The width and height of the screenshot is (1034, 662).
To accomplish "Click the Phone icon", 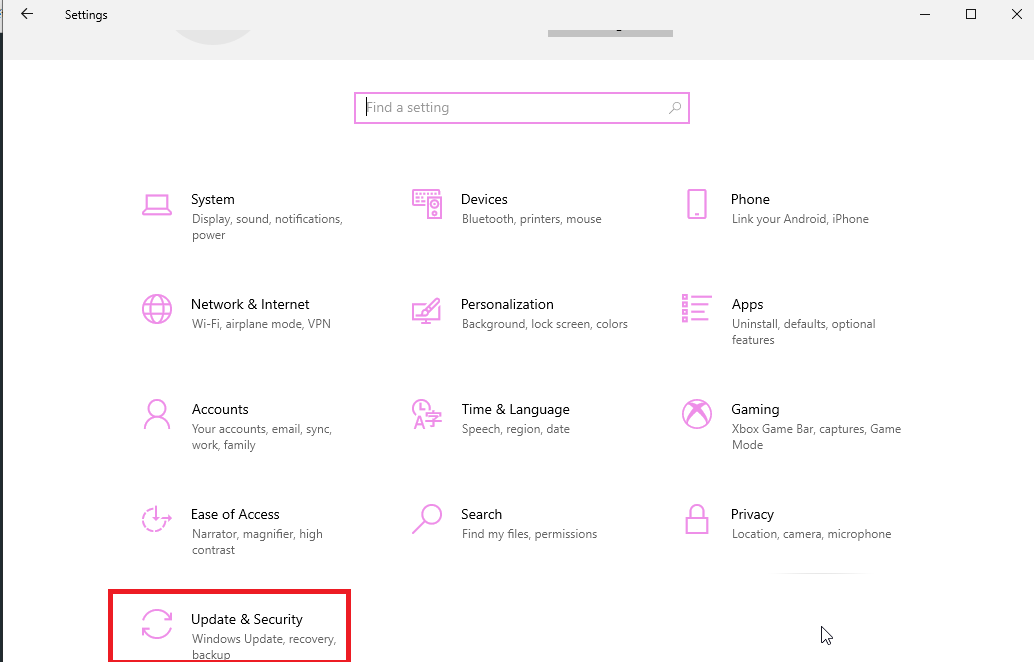I will tap(697, 204).
